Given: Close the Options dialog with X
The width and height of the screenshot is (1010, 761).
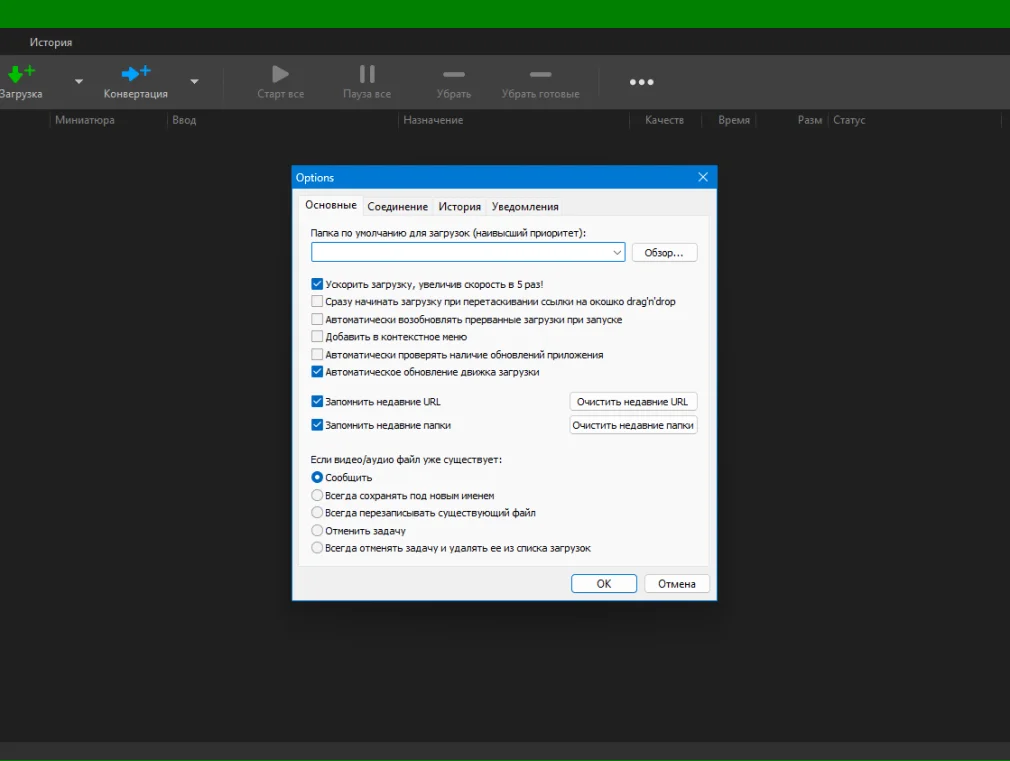Looking at the screenshot, I should click(x=703, y=177).
